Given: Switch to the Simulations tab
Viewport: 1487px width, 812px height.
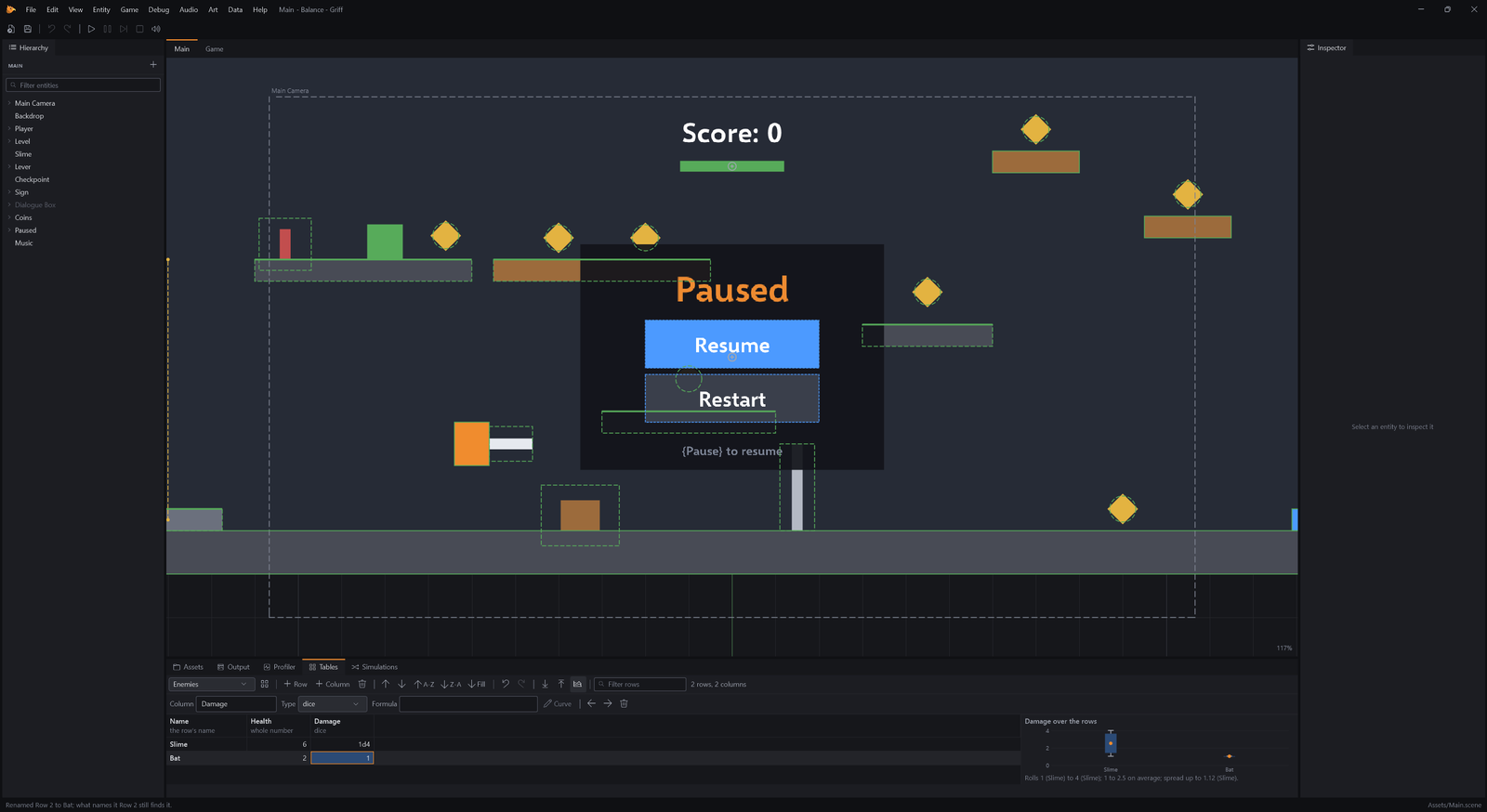Looking at the screenshot, I should [x=375, y=667].
